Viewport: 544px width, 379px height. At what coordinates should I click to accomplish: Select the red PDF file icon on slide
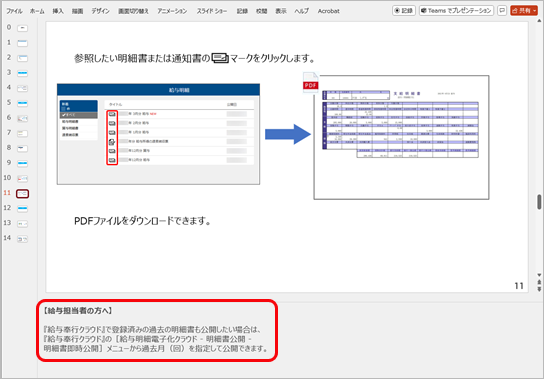(311, 82)
